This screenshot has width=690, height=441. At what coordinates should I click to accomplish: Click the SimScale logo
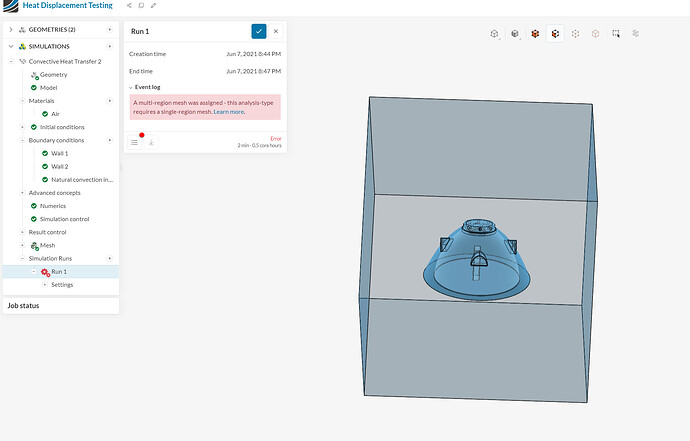(11, 6)
